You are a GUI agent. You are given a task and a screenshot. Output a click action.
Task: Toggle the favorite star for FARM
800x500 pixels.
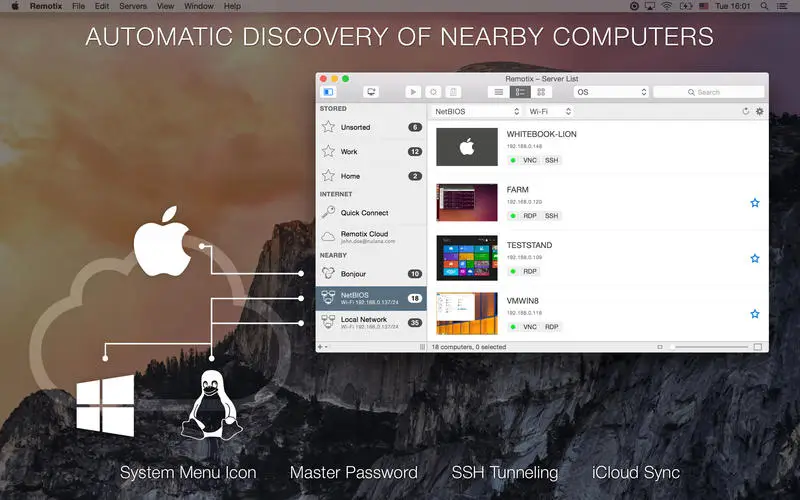point(755,203)
